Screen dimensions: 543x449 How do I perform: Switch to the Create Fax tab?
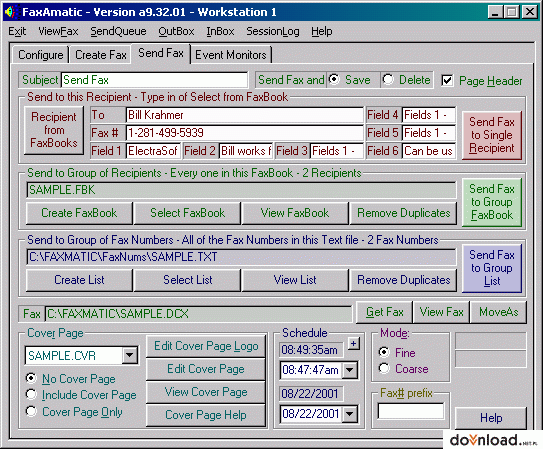pos(100,55)
